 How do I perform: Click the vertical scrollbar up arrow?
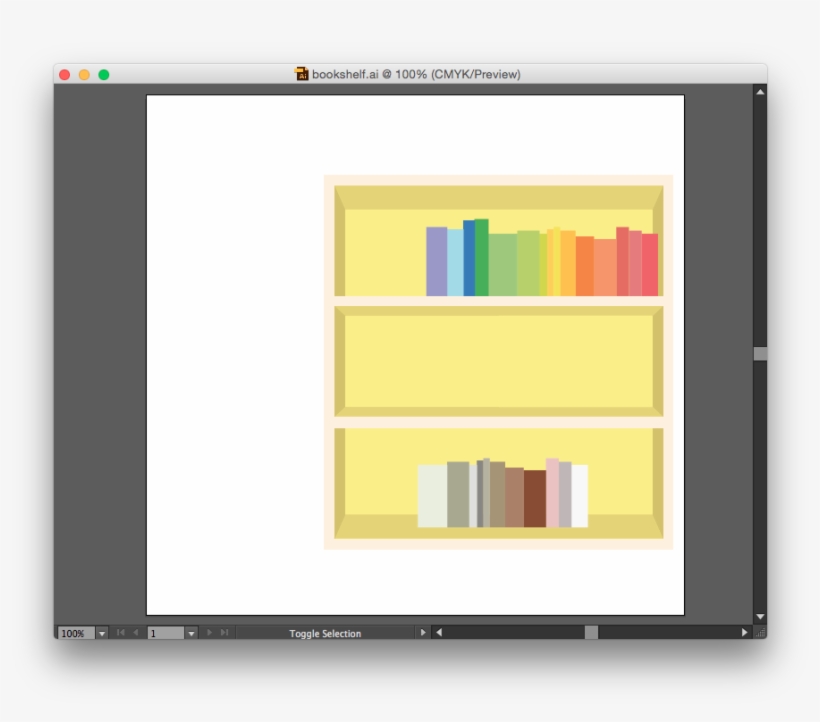click(760, 92)
